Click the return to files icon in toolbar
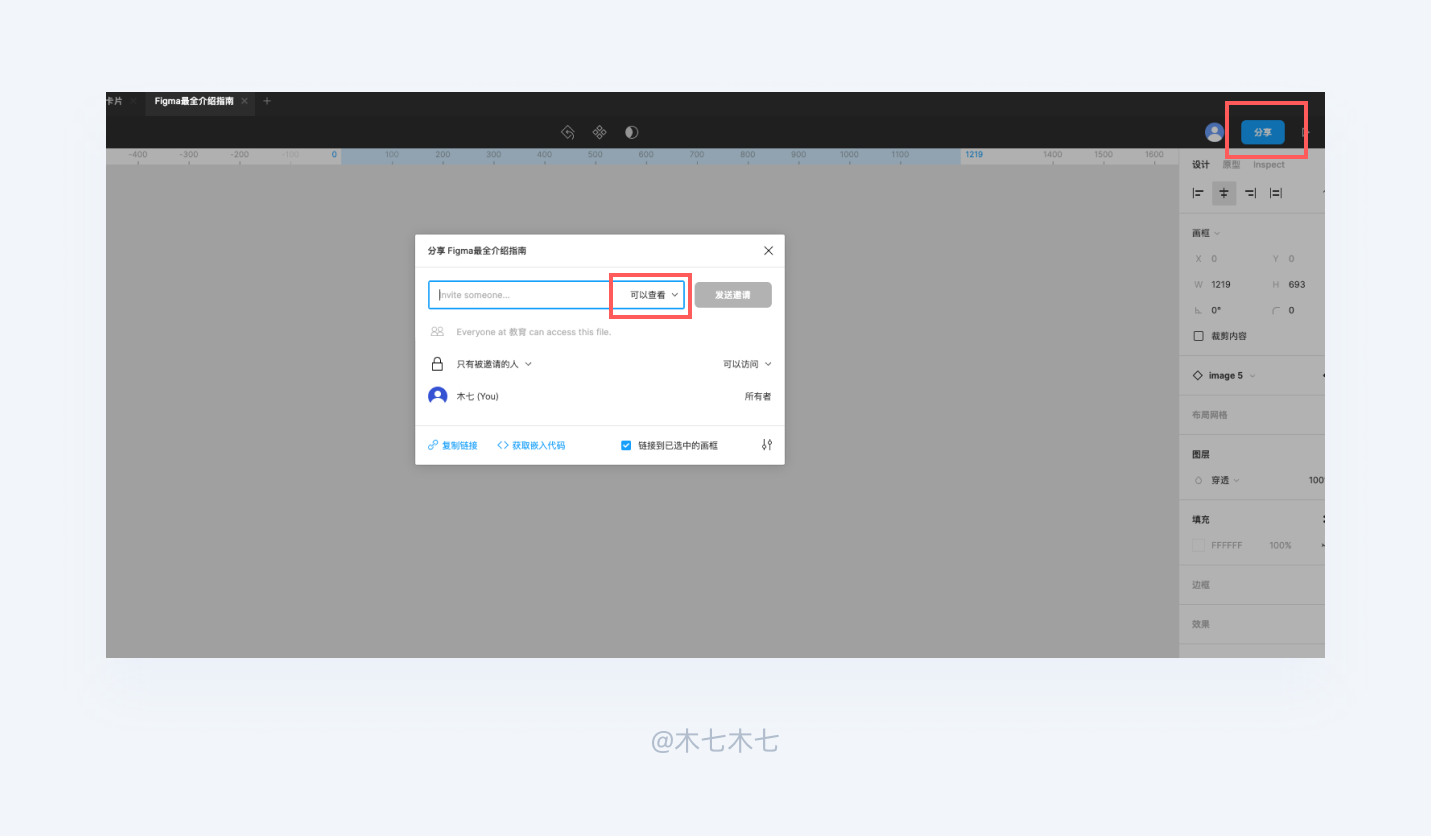This screenshot has height=836, width=1431. point(568,132)
